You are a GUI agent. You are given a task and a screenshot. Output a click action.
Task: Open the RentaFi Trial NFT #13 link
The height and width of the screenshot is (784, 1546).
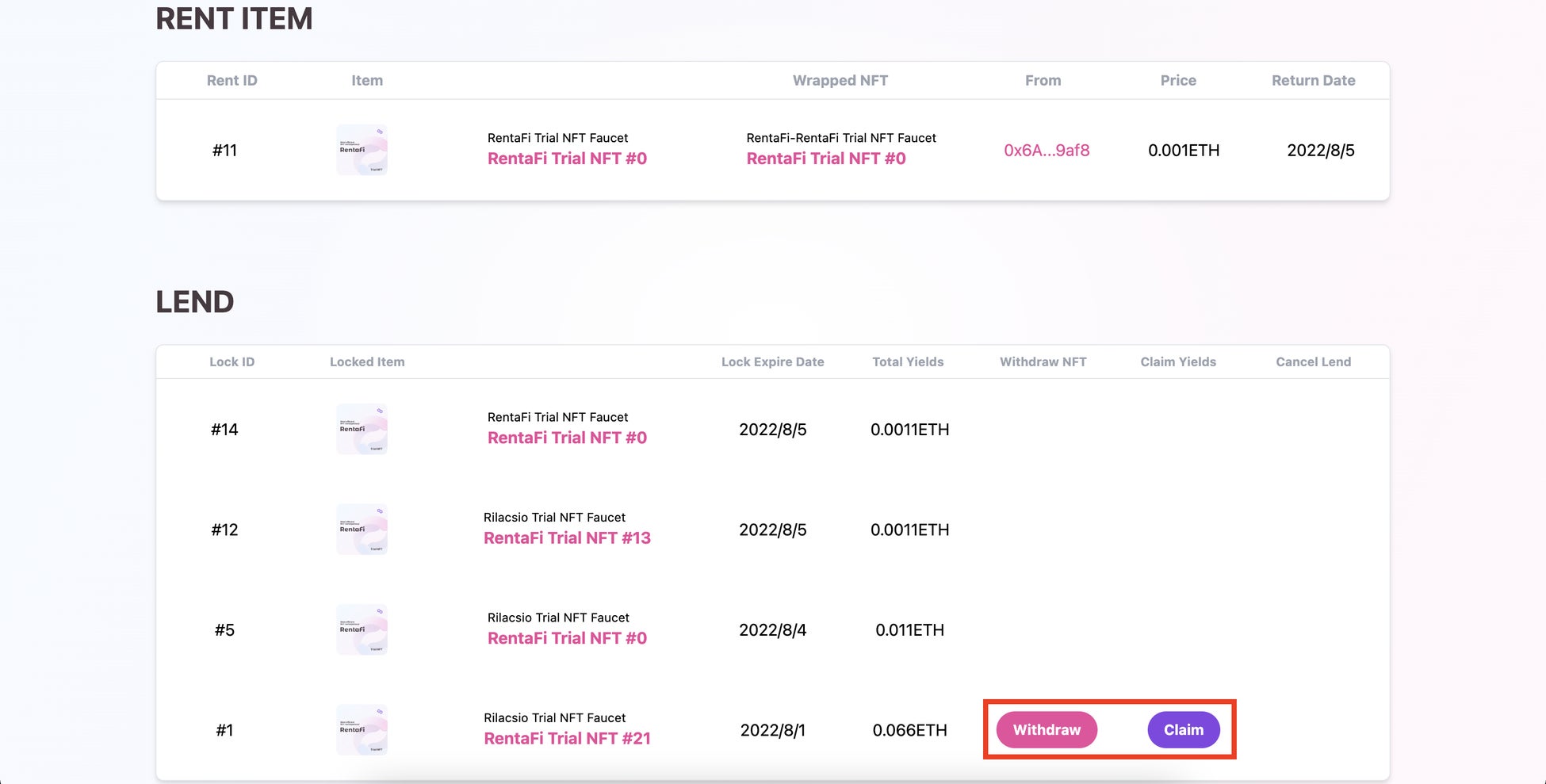(x=567, y=538)
